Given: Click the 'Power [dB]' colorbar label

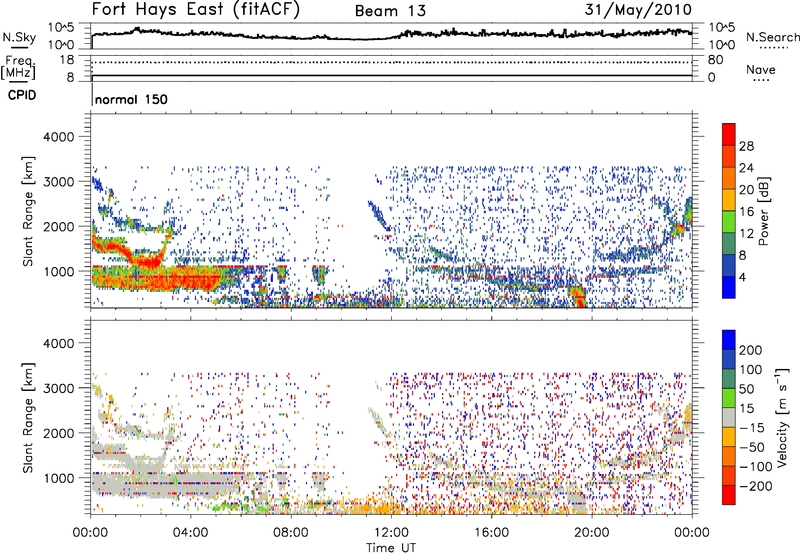Looking at the screenshot, I should (763, 211).
